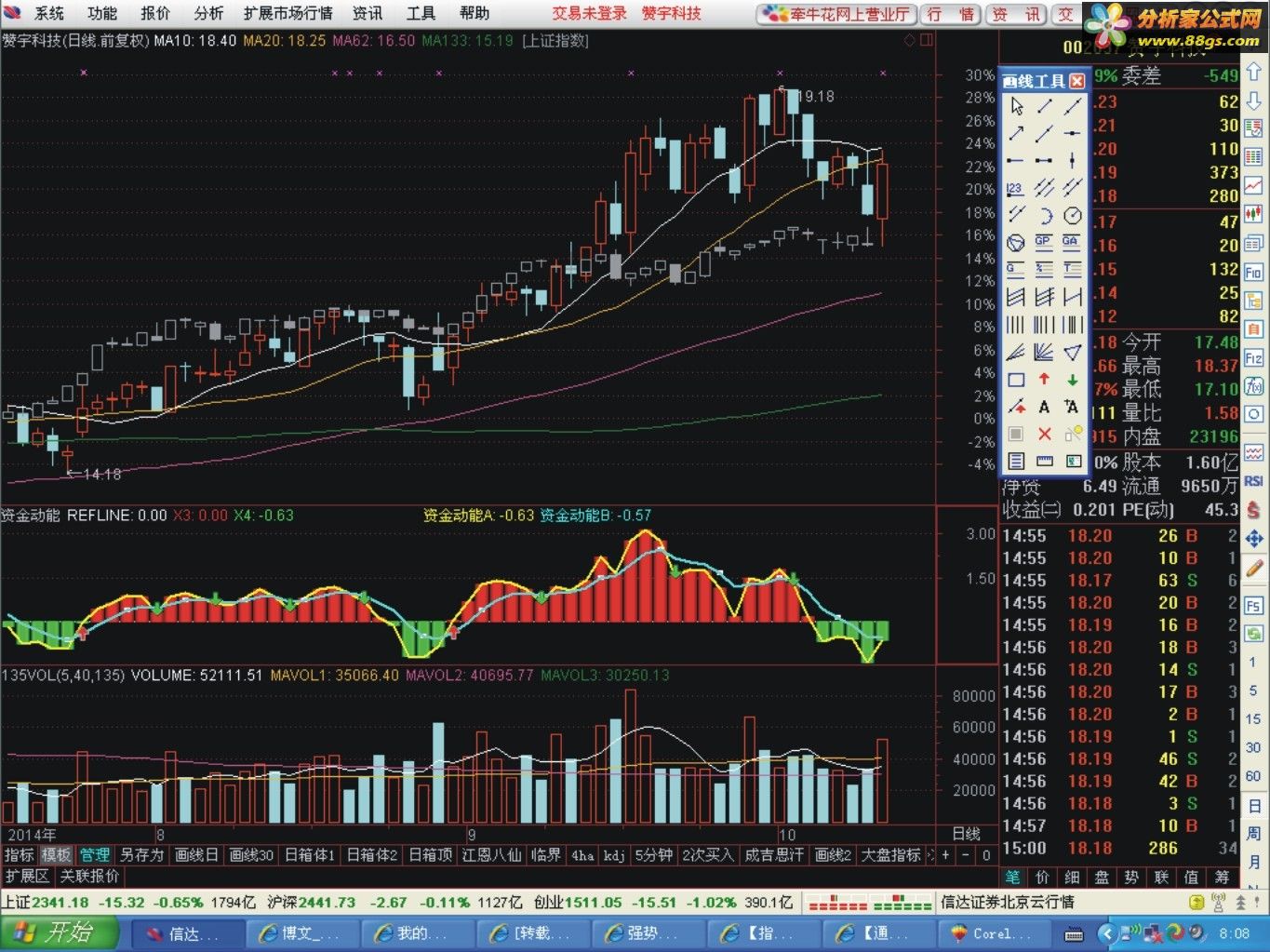Click the down arrow sidebar icon

[x=1253, y=101]
